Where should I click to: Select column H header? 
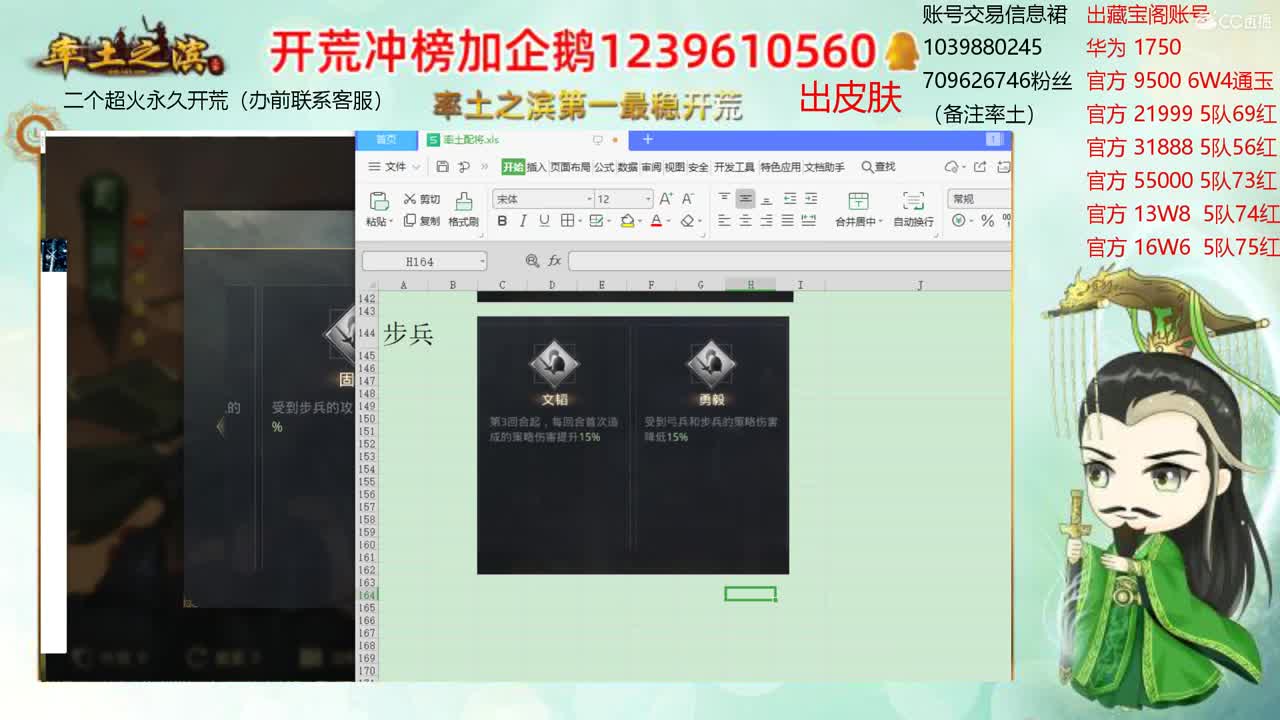(750, 285)
